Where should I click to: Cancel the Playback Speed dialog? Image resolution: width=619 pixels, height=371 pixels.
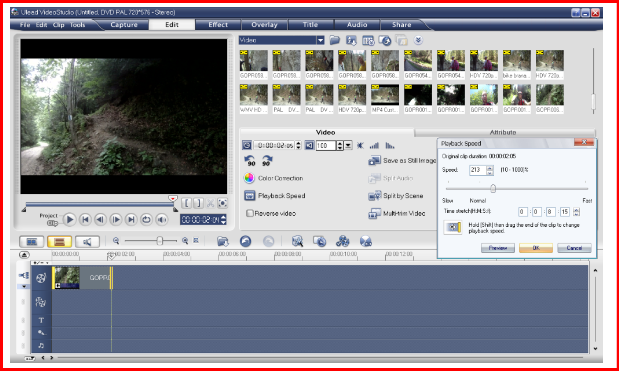(x=574, y=248)
